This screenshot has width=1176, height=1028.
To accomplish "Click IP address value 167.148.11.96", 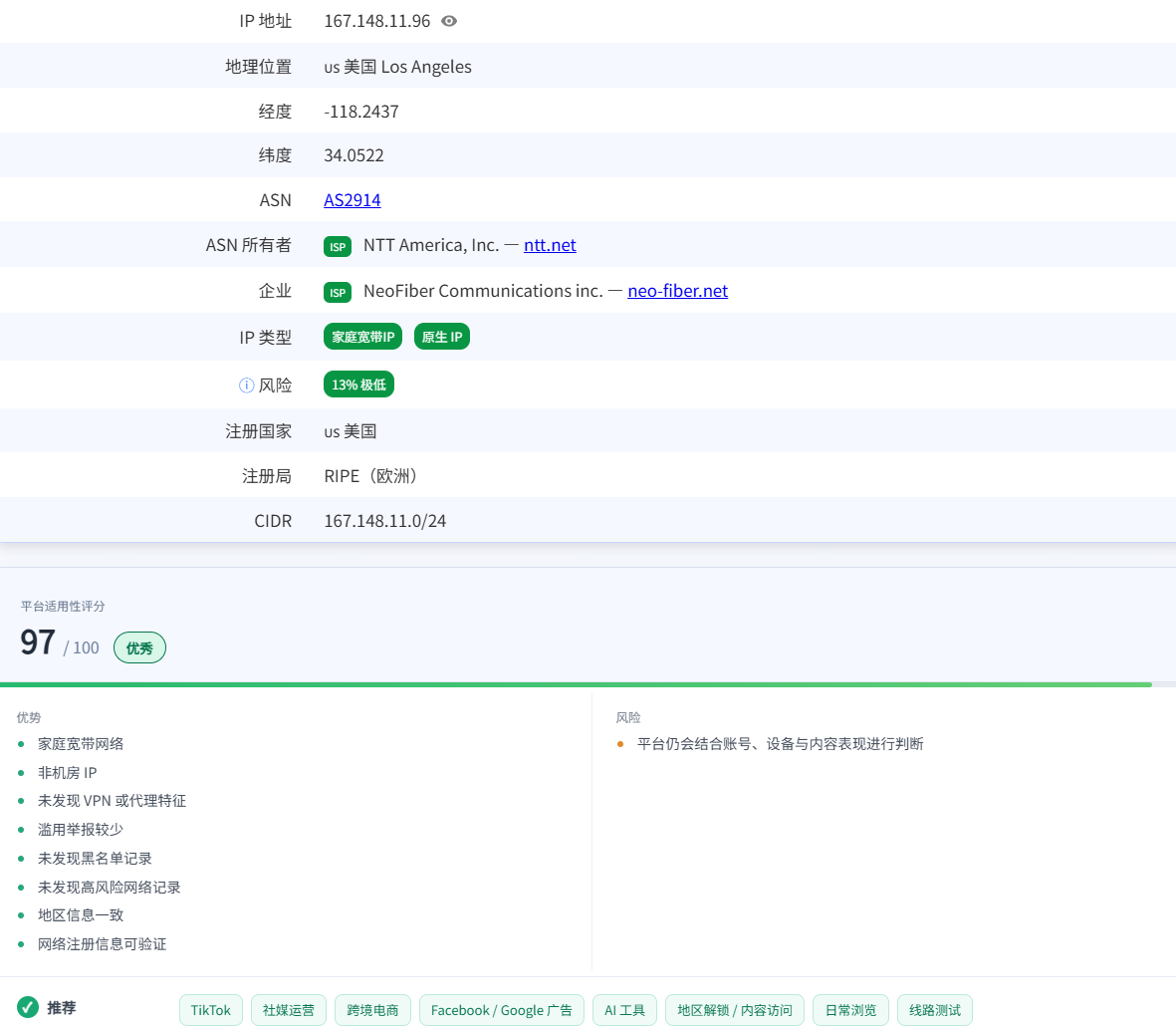I will coord(377,21).
